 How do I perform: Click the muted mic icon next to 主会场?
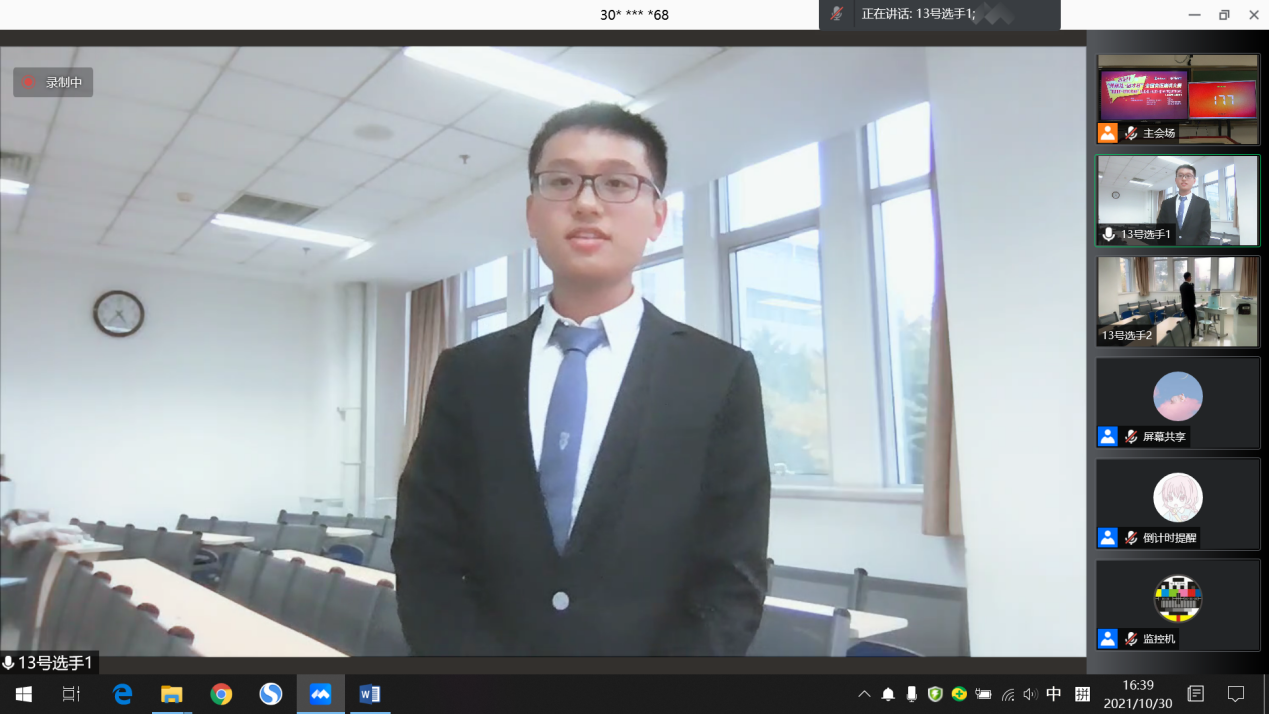(x=1131, y=133)
